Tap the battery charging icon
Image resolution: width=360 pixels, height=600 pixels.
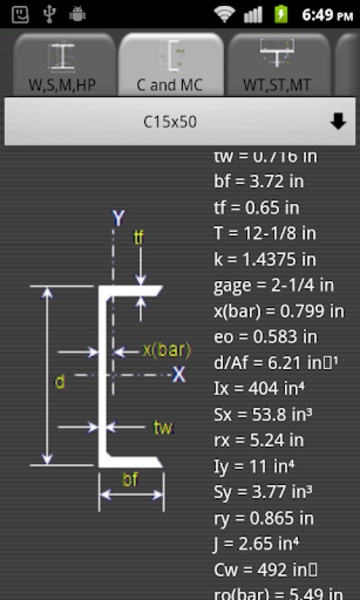pos(281,15)
